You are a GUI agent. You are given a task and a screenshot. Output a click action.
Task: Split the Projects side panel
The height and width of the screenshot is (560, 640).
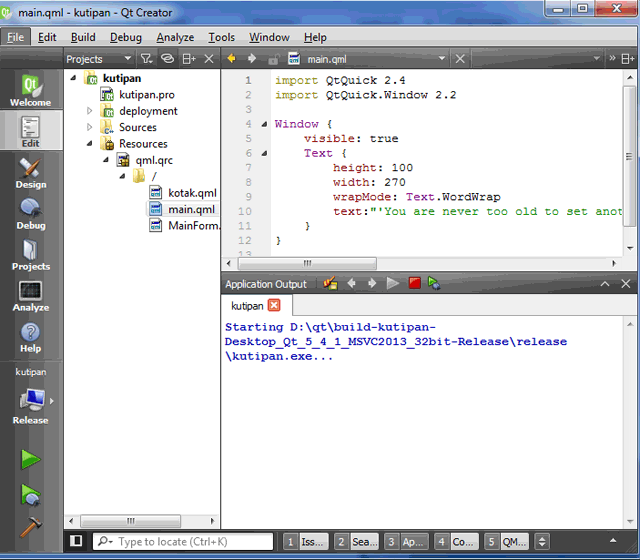coord(189,59)
